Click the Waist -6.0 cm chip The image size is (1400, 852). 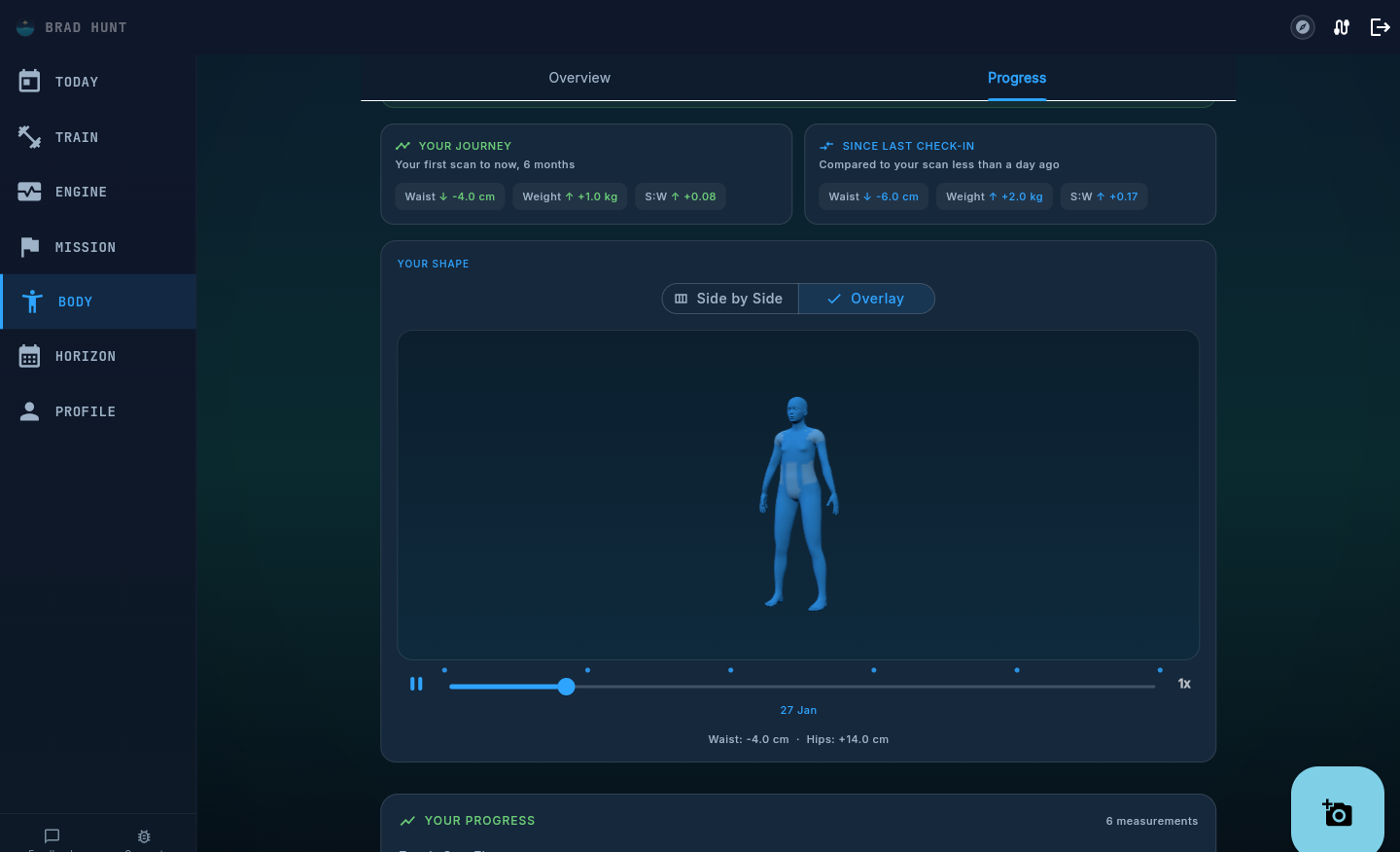[874, 196]
